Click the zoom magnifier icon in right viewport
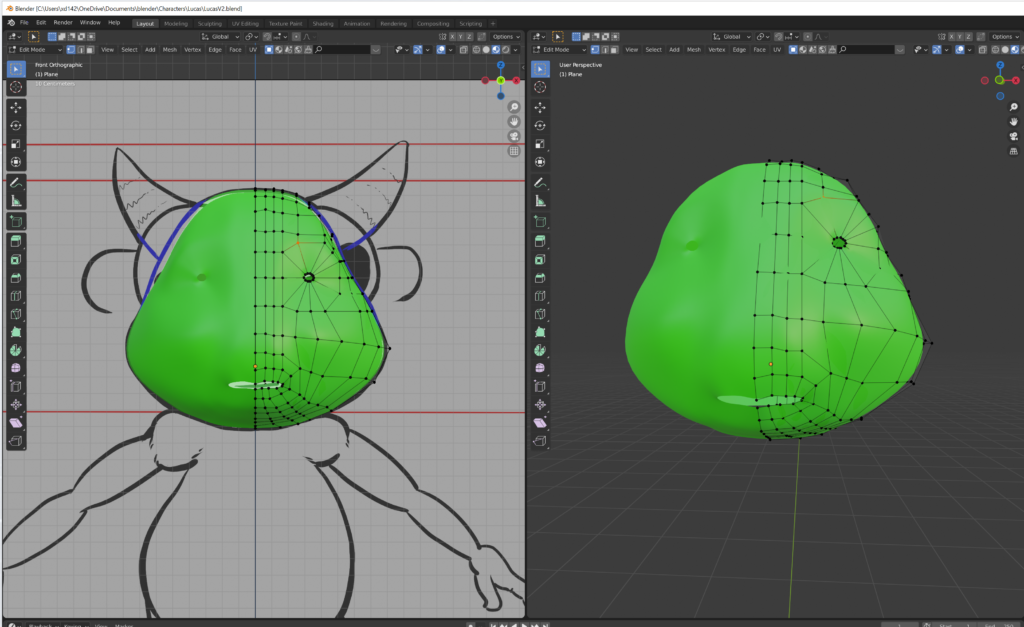Screen dimensions: 1024x627 pyautogui.click(x=1013, y=107)
